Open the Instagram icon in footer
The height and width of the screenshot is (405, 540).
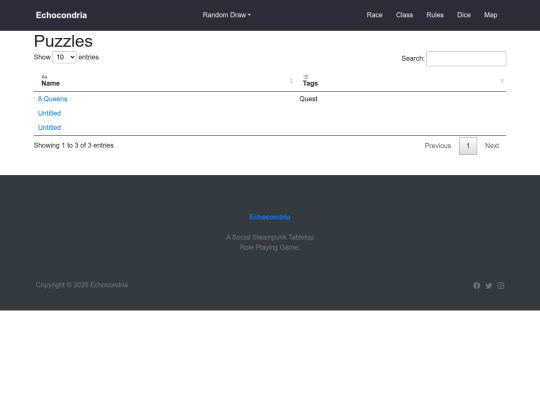tap(500, 285)
